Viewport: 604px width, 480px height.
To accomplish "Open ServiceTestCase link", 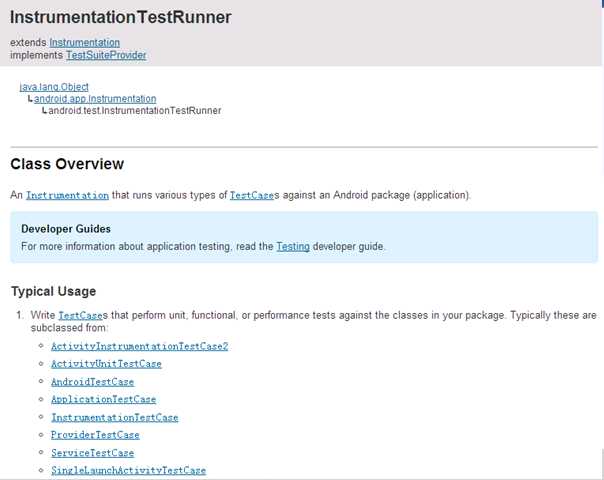I will tap(92, 453).
